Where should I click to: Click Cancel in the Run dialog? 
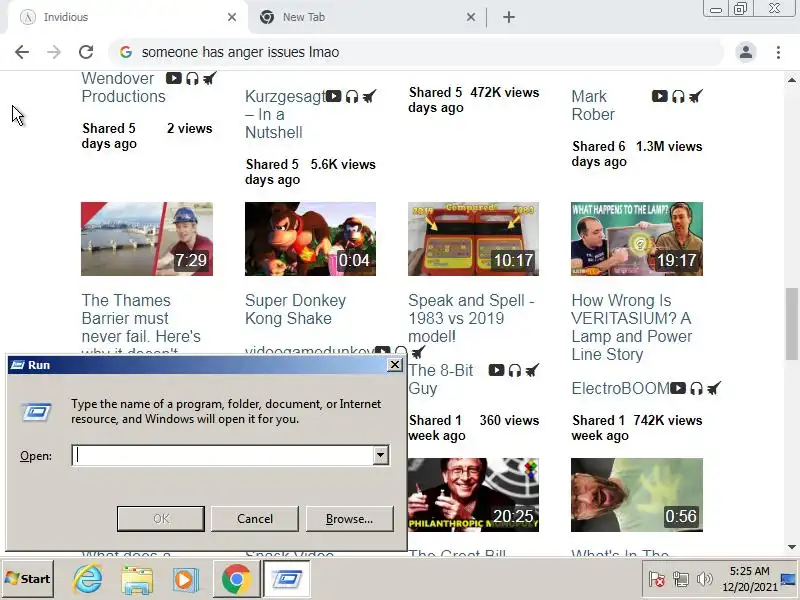255,519
